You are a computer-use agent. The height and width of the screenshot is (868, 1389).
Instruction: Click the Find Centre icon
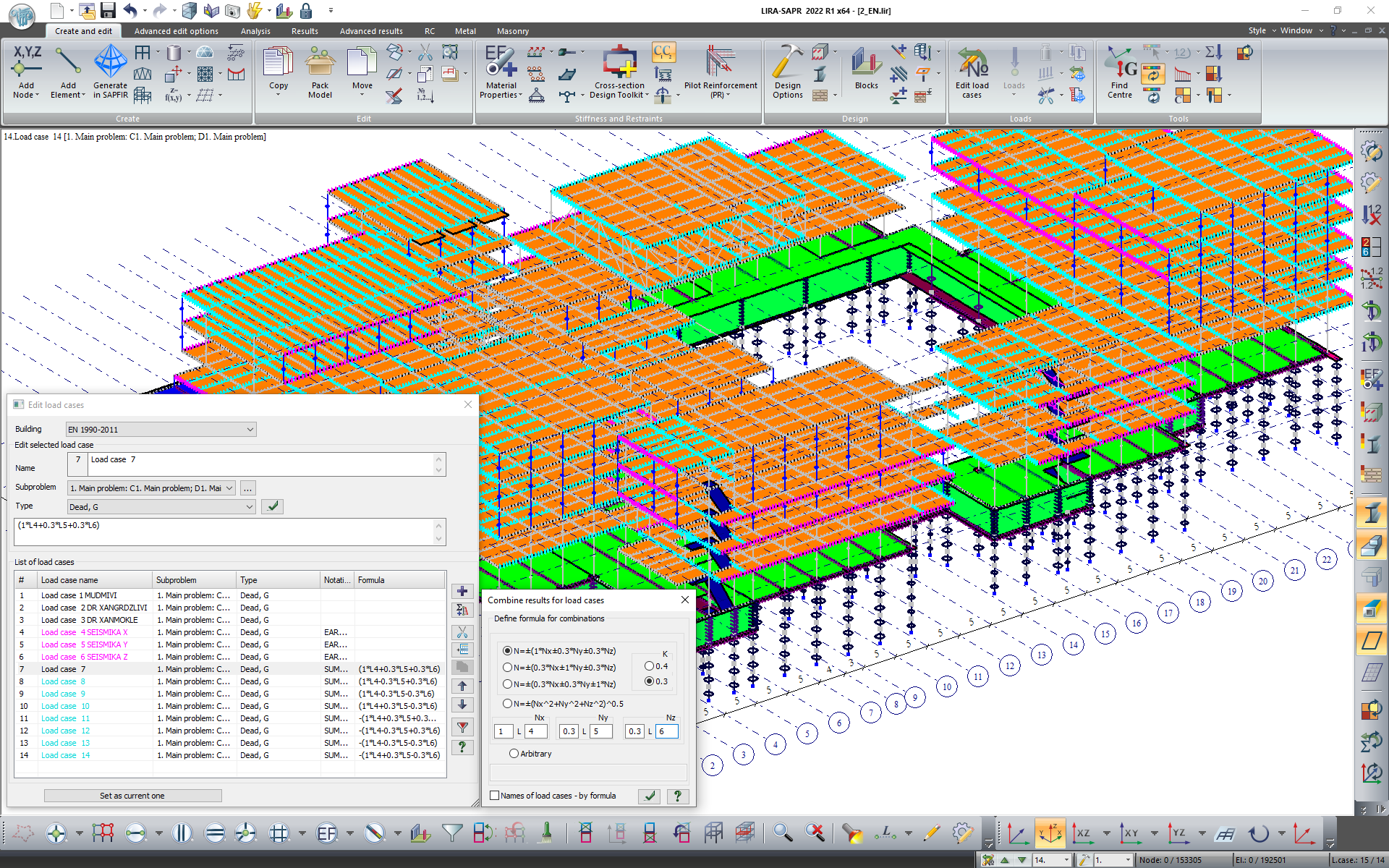(x=1119, y=72)
